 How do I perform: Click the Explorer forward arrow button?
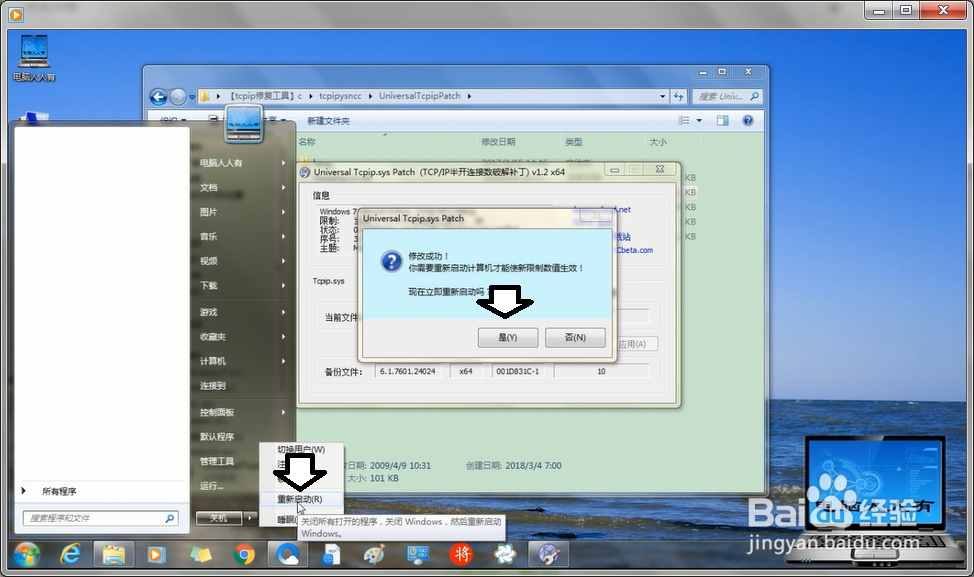(x=178, y=97)
